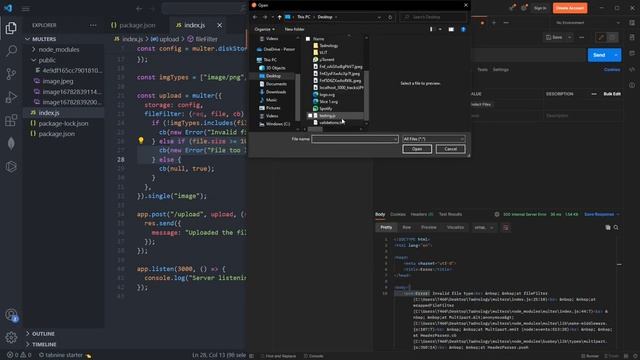The height and width of the screenshot is (360, 640).
Task: Open the Manage gear icon in VS Code
Action: tap(11, 337)
